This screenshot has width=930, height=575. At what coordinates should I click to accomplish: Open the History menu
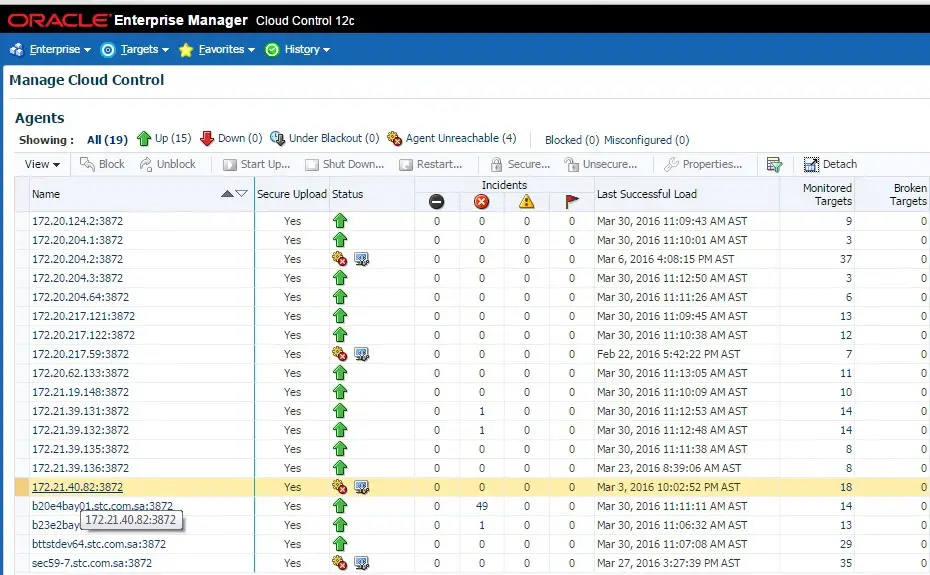pos(307,50)
